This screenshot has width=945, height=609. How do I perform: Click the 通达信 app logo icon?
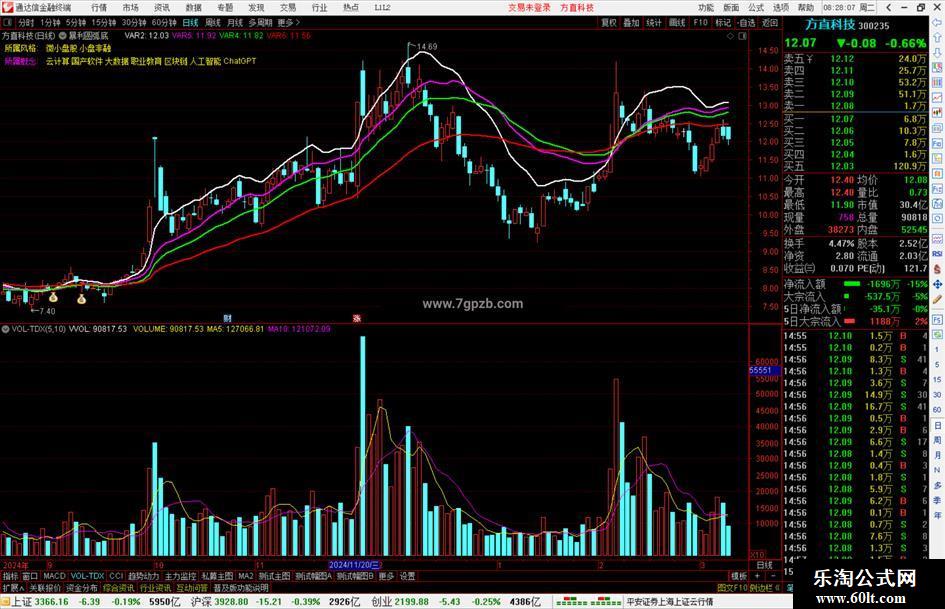[x=7, y=7]
